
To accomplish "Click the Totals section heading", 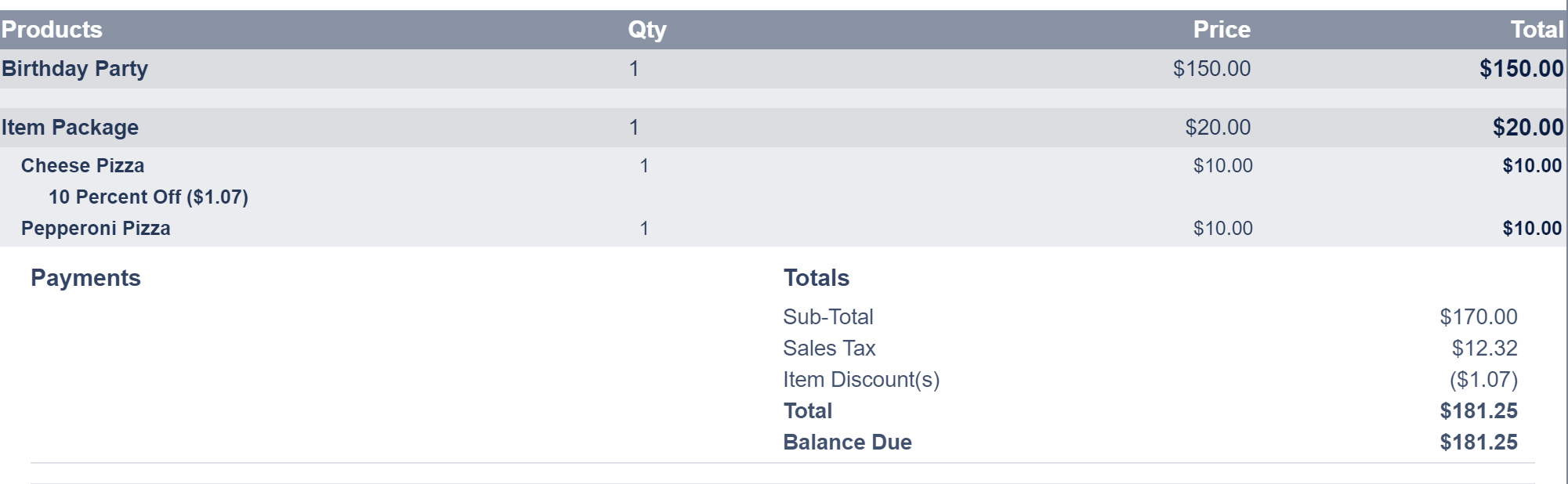I will pos(816,278).
